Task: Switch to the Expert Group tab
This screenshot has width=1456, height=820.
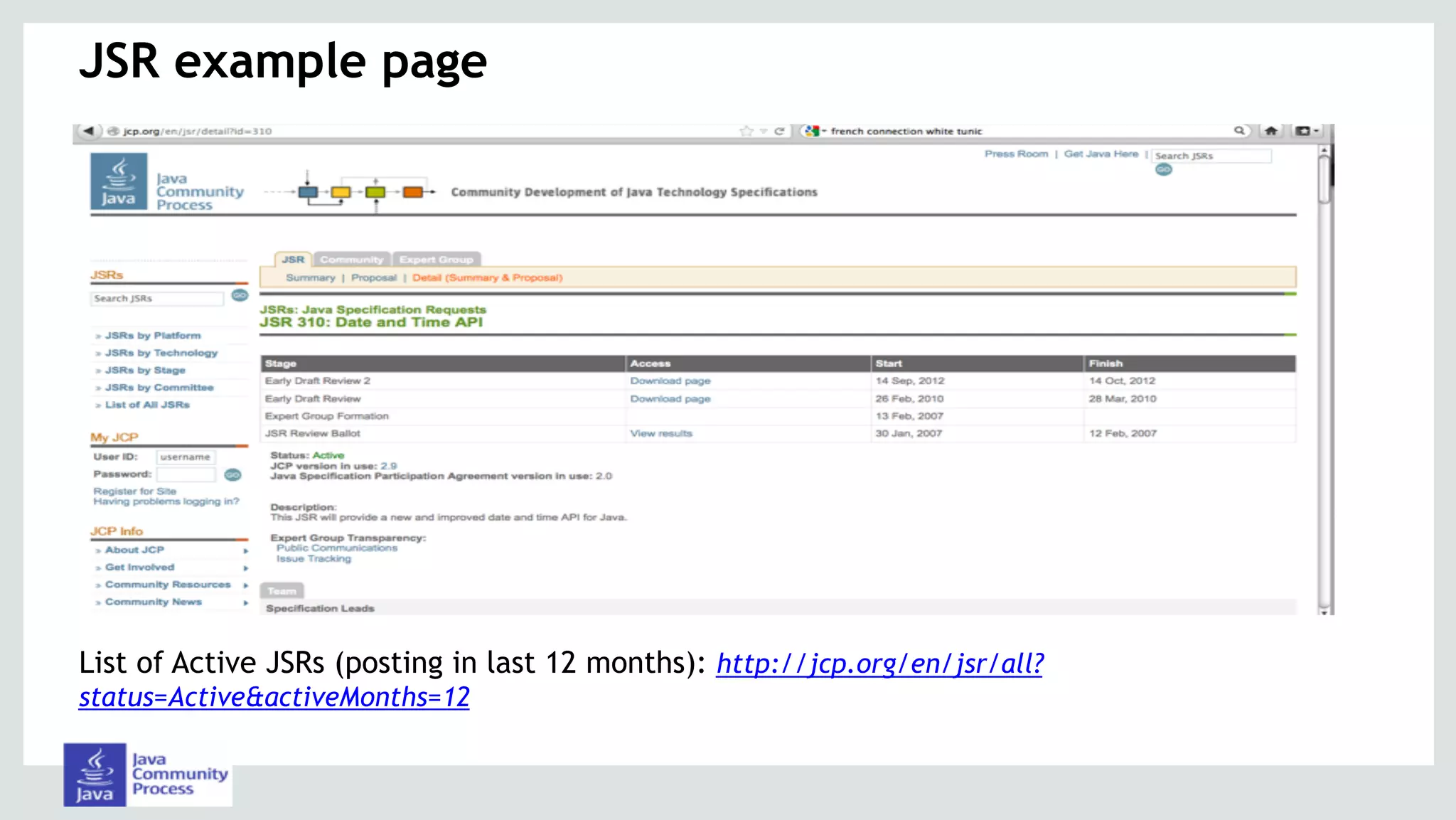Action: [436, 259]
